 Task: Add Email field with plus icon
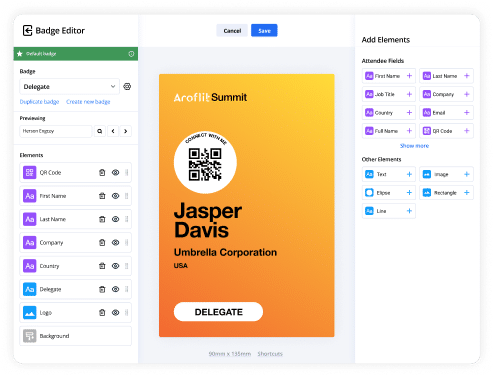pos(467,112)
